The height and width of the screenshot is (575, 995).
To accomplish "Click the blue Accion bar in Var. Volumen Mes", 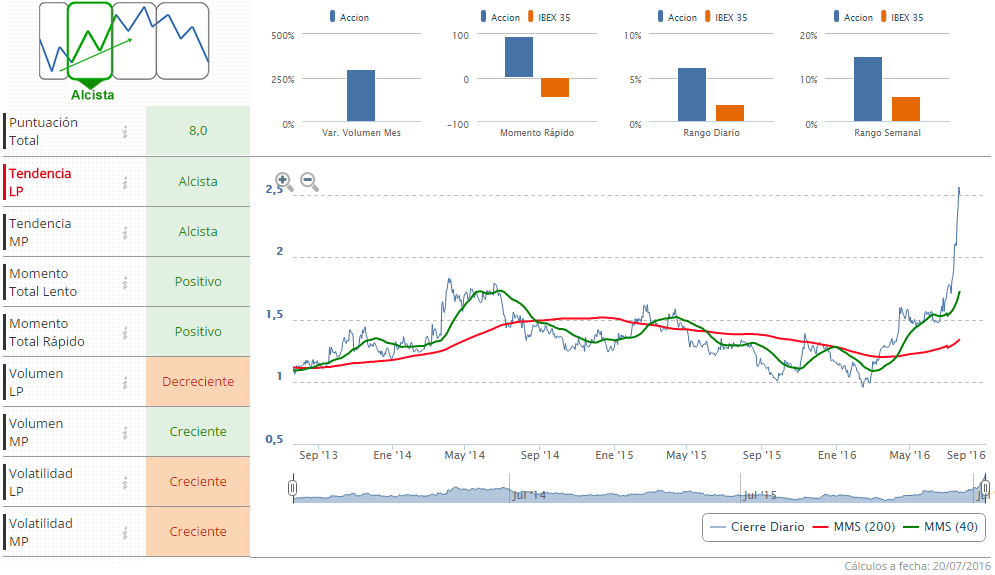I will (x=361, y=96).
